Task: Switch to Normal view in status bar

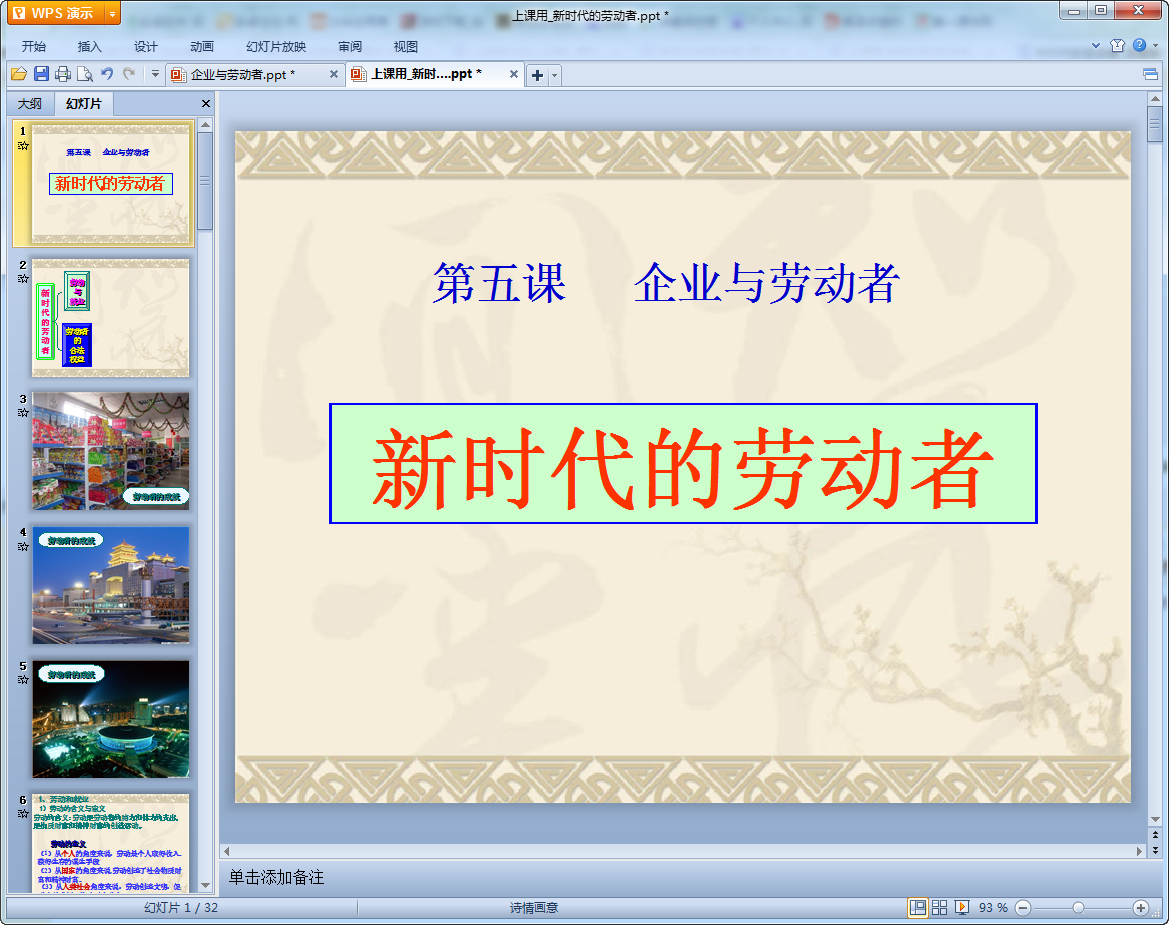Action: [918, 907]
